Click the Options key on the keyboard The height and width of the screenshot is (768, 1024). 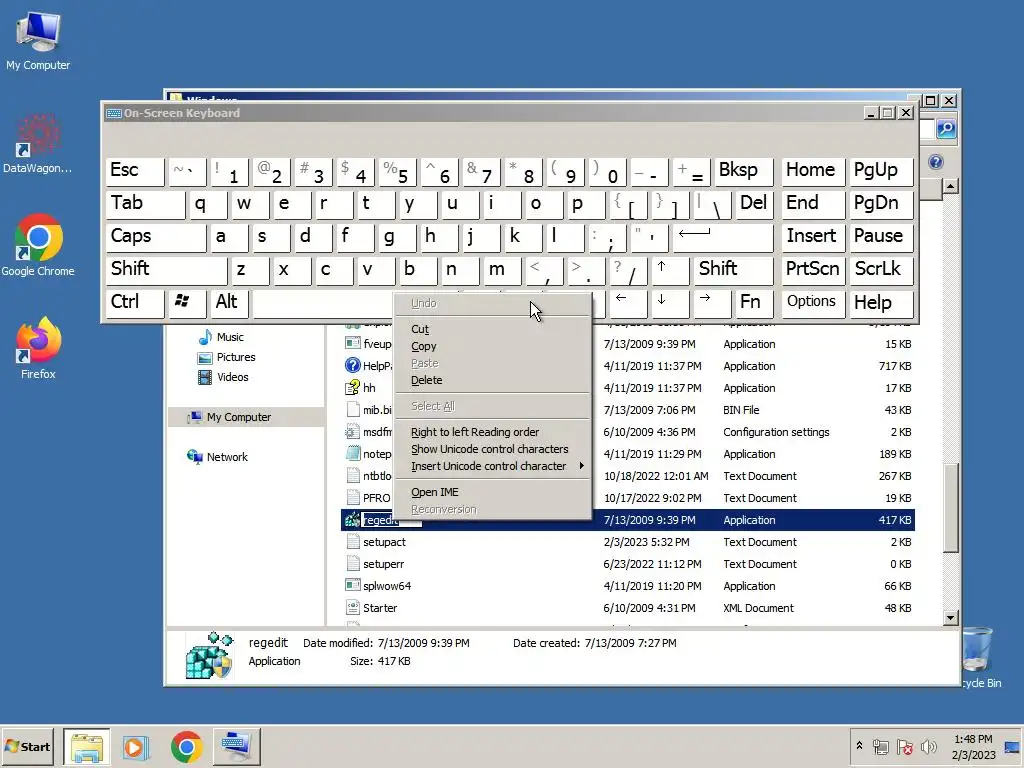(x=813, y=303)
